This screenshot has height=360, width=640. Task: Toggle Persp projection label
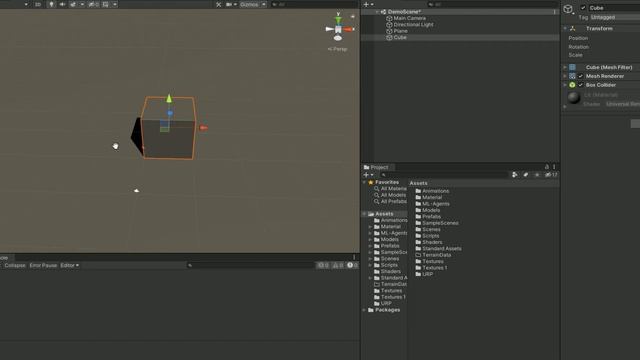[x=338, y=49]
